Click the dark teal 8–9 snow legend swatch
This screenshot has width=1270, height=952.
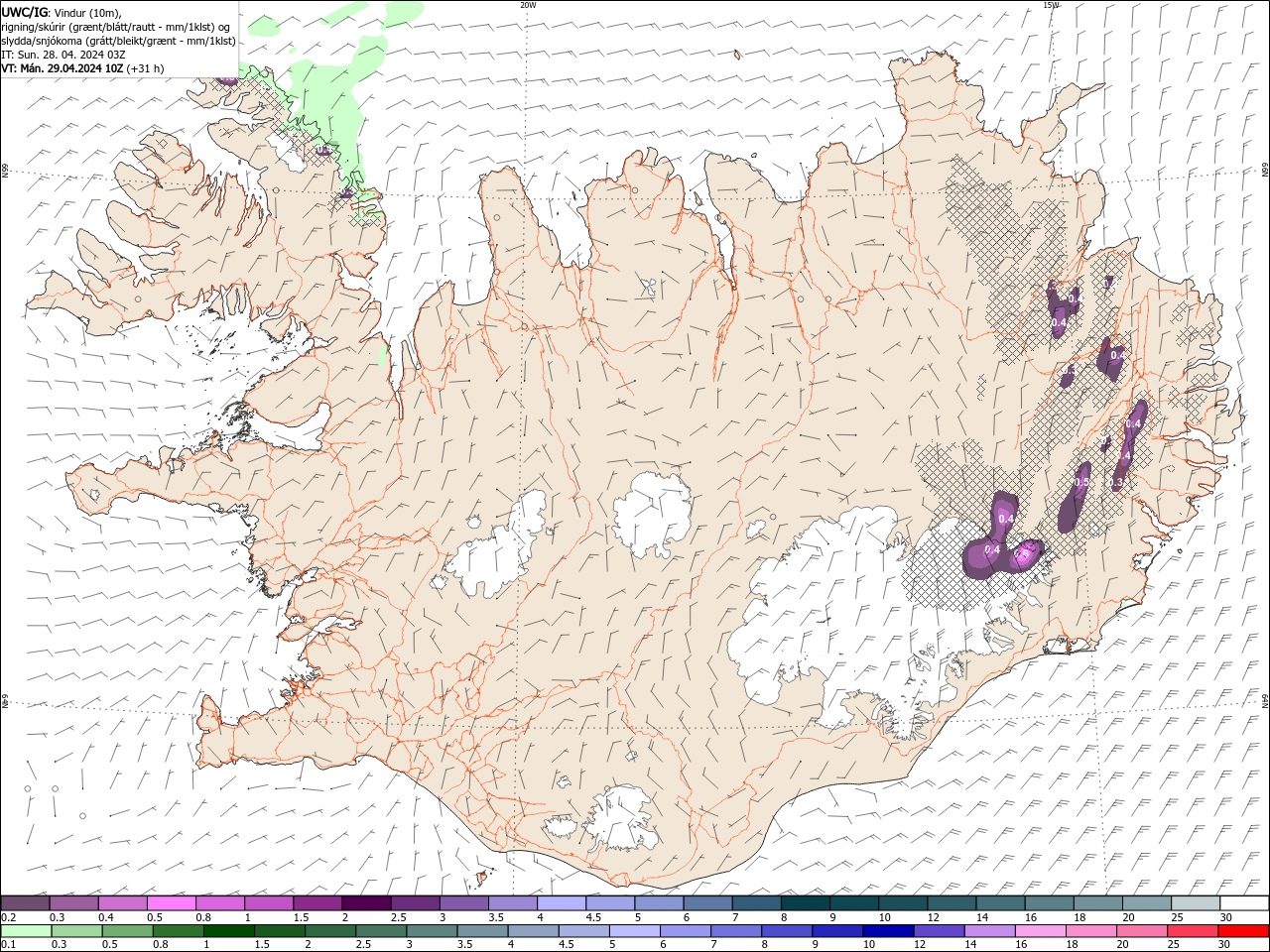805,903
